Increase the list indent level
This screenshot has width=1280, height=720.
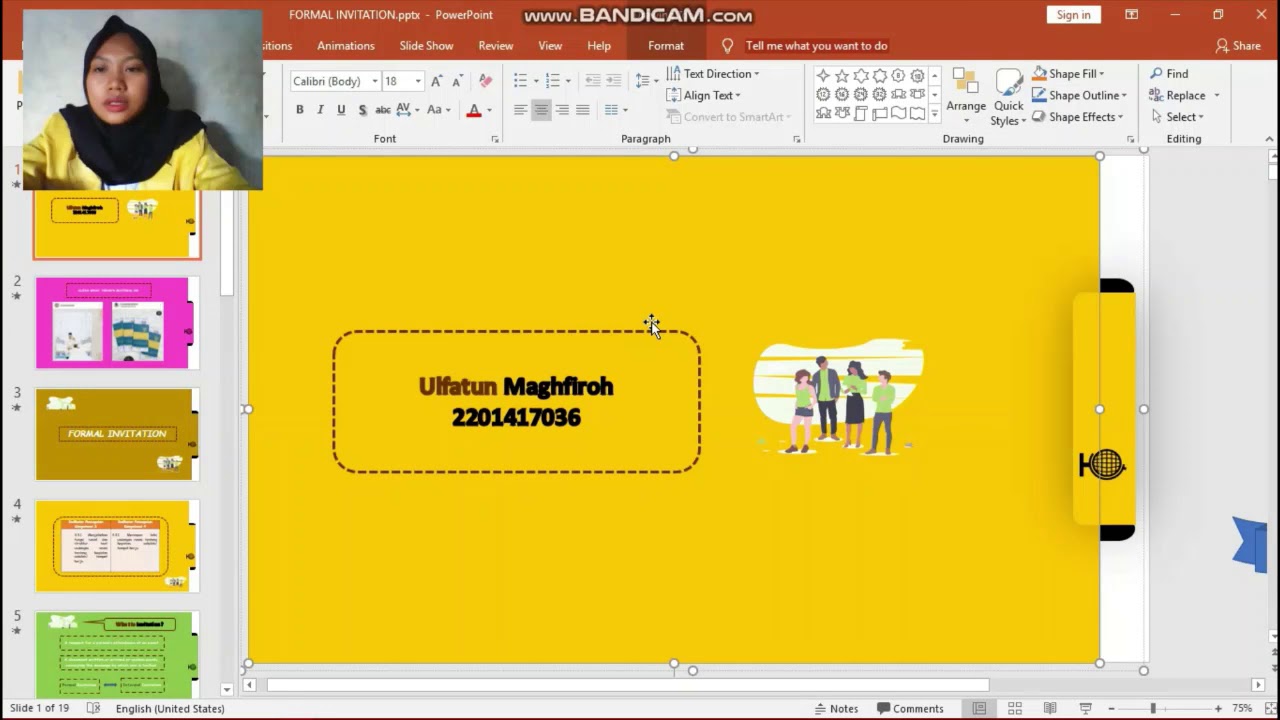tap(614, 81)
